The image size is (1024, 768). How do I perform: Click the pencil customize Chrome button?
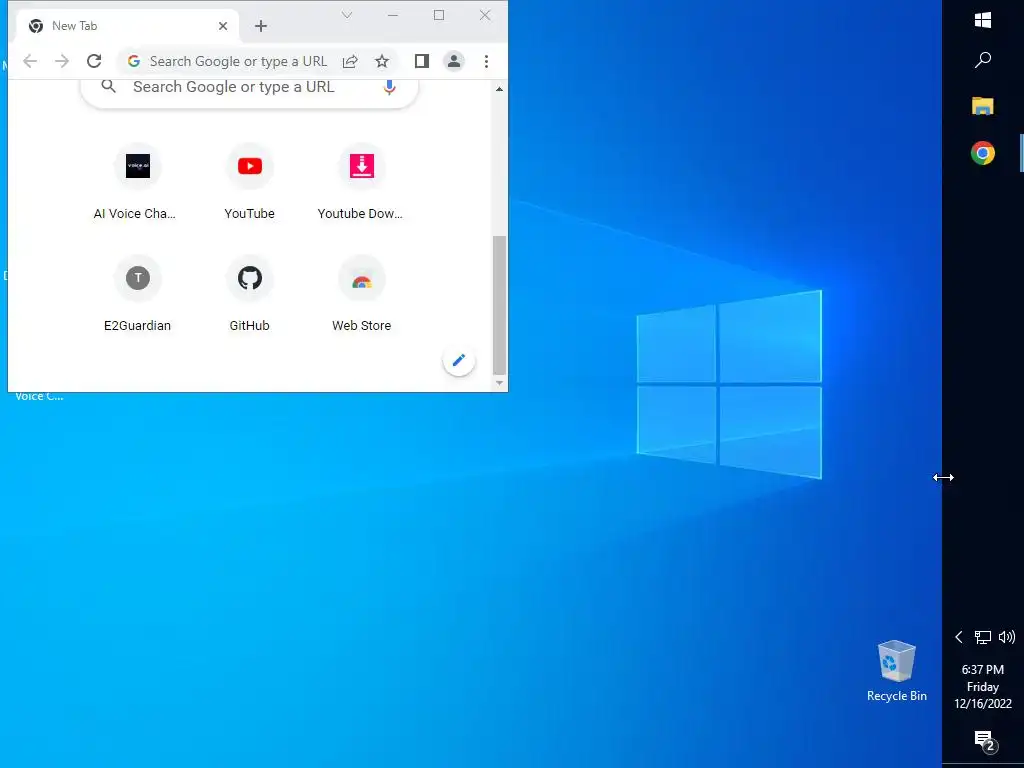coord(458,360)
